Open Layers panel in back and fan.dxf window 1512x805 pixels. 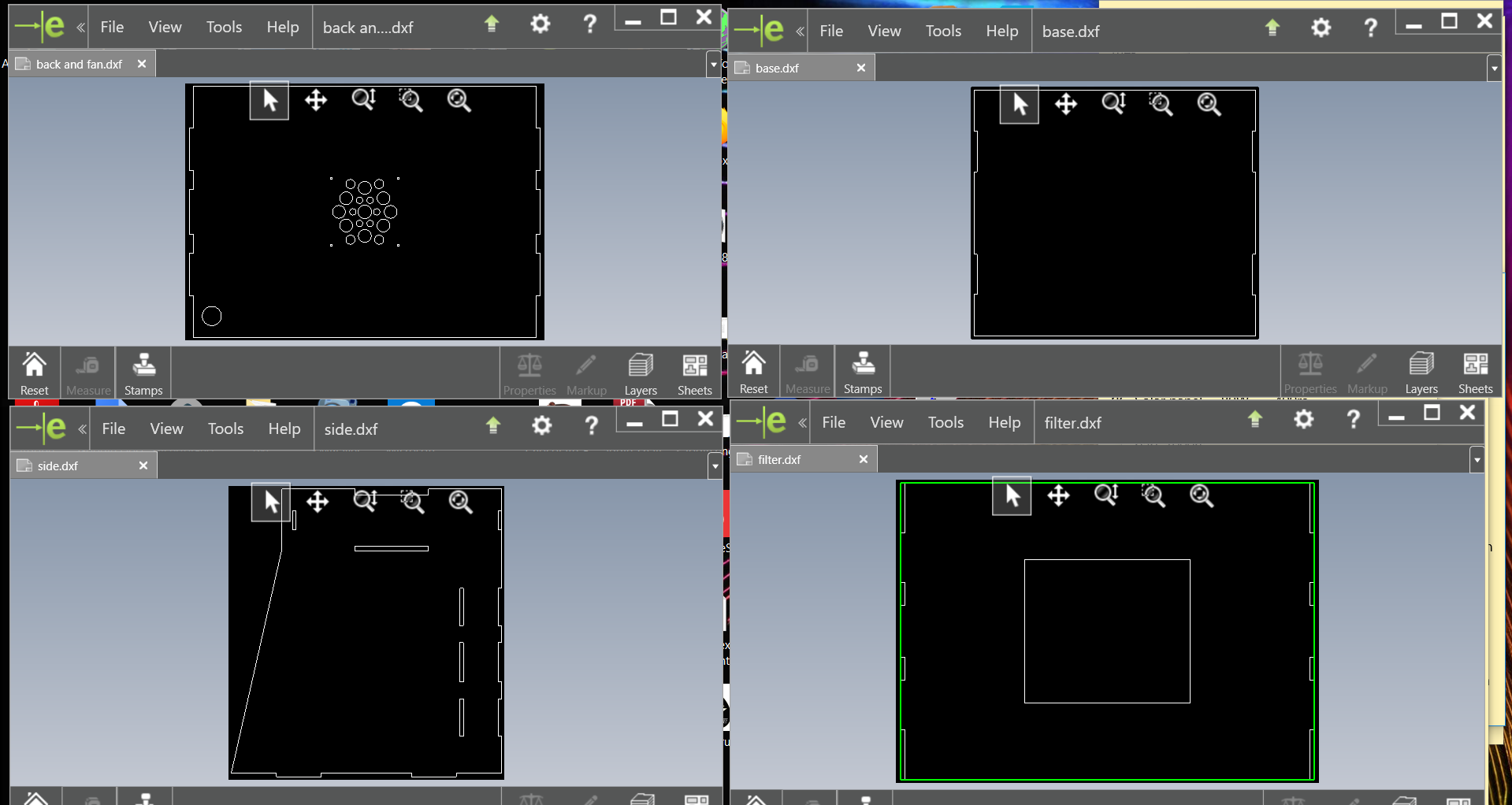(x=641, y=373)
